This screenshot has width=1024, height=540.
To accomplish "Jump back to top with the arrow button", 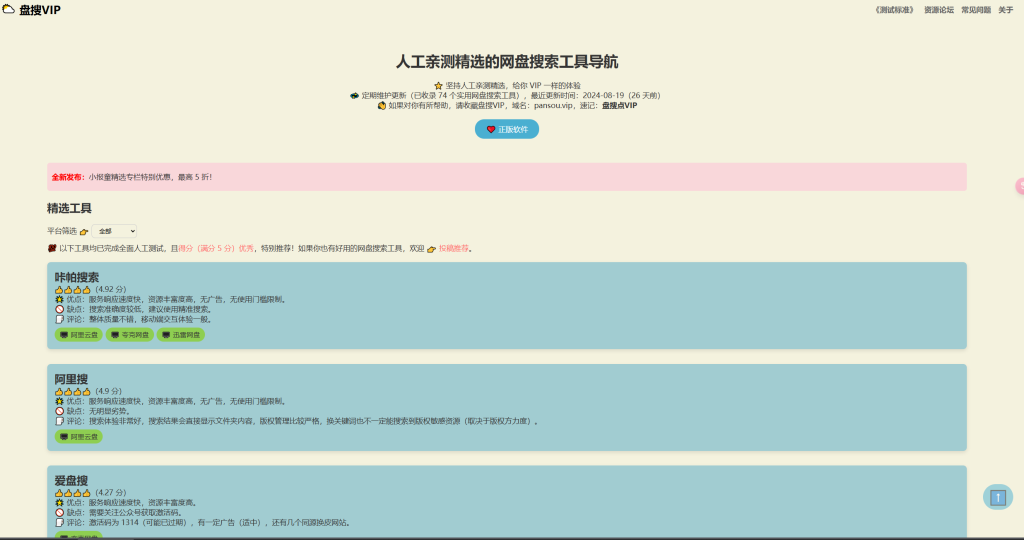I will tap(998, 498).
